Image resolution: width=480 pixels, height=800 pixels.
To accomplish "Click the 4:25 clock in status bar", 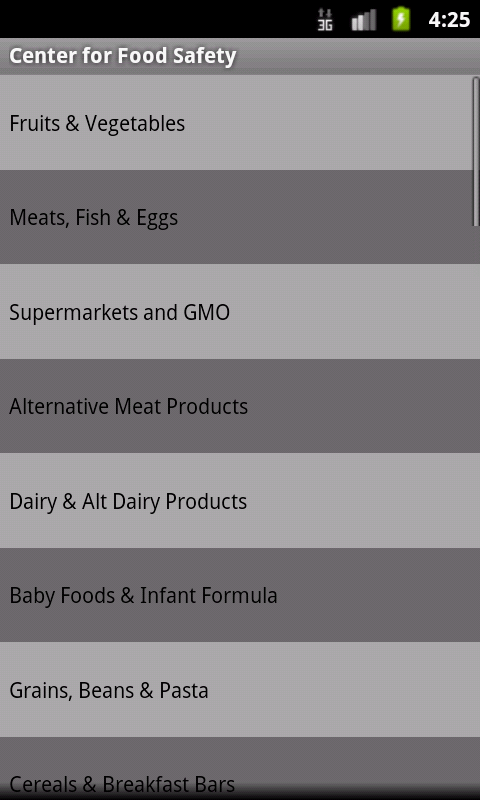I will point(449,19).
